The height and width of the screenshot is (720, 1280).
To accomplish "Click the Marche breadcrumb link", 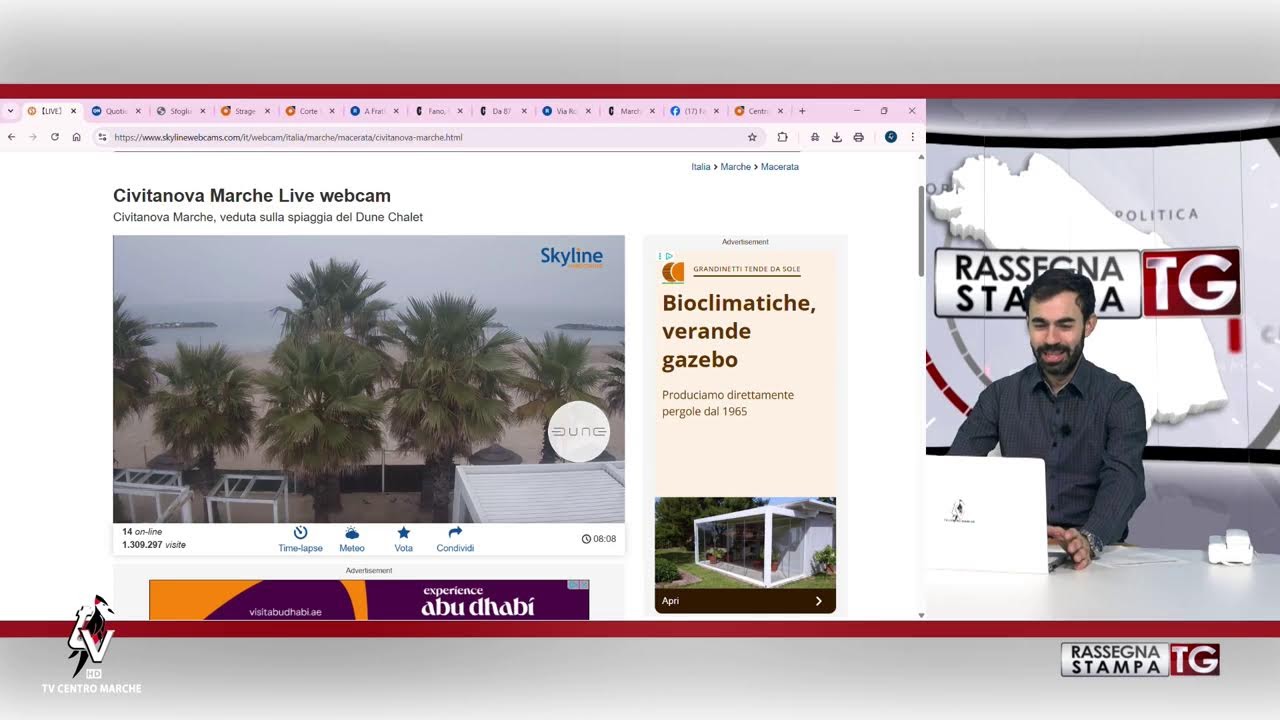I will (x=735, y=167).
